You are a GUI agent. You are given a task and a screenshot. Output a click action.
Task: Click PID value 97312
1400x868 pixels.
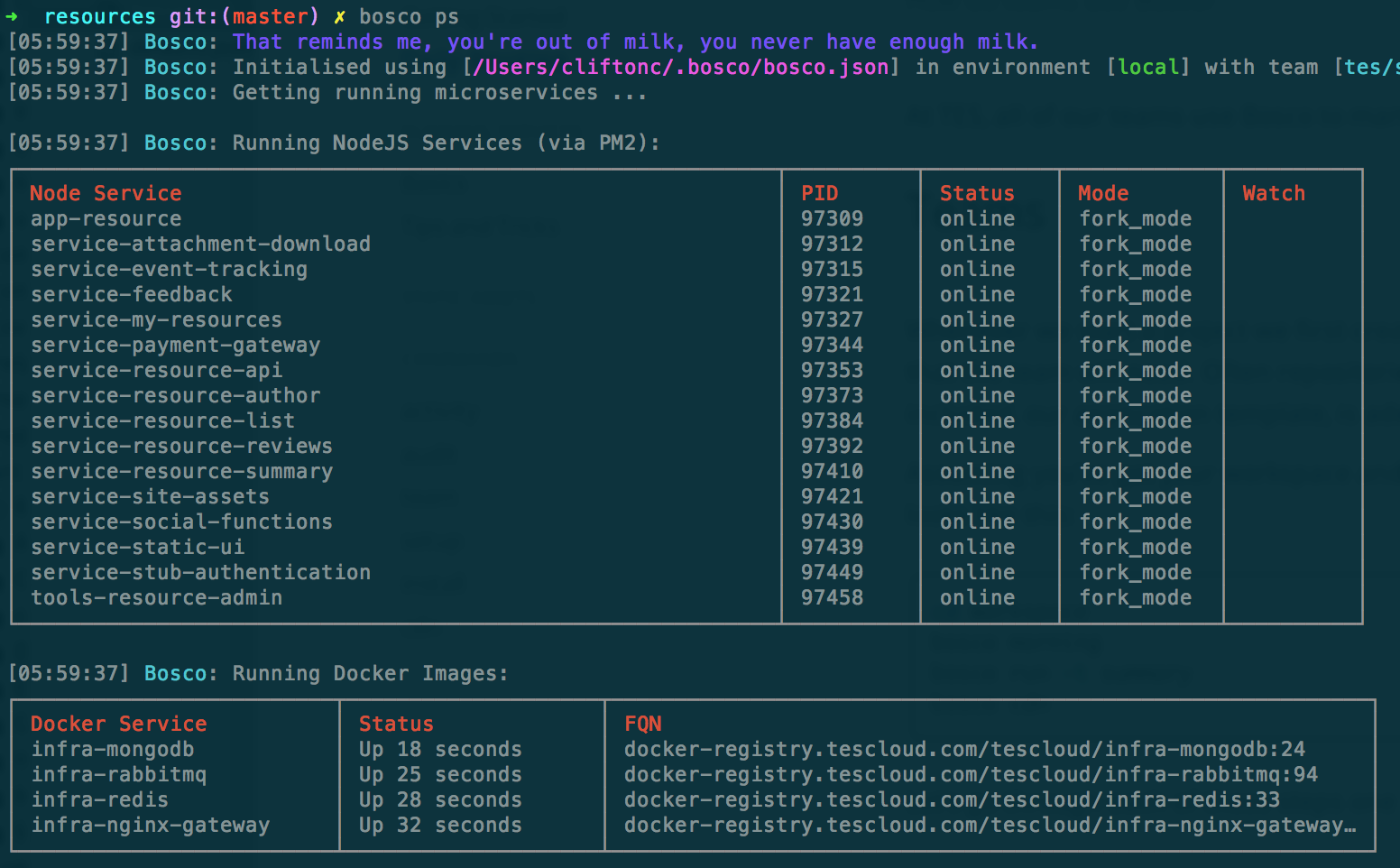point(832,245)
